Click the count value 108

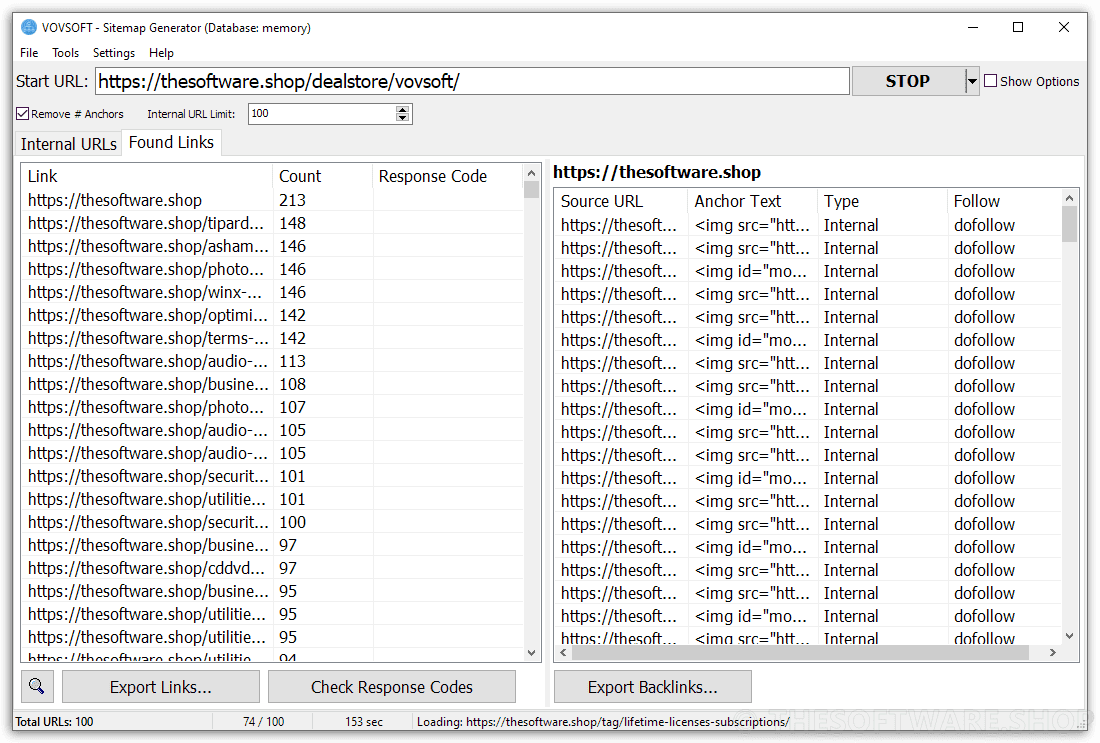point(293,384)
